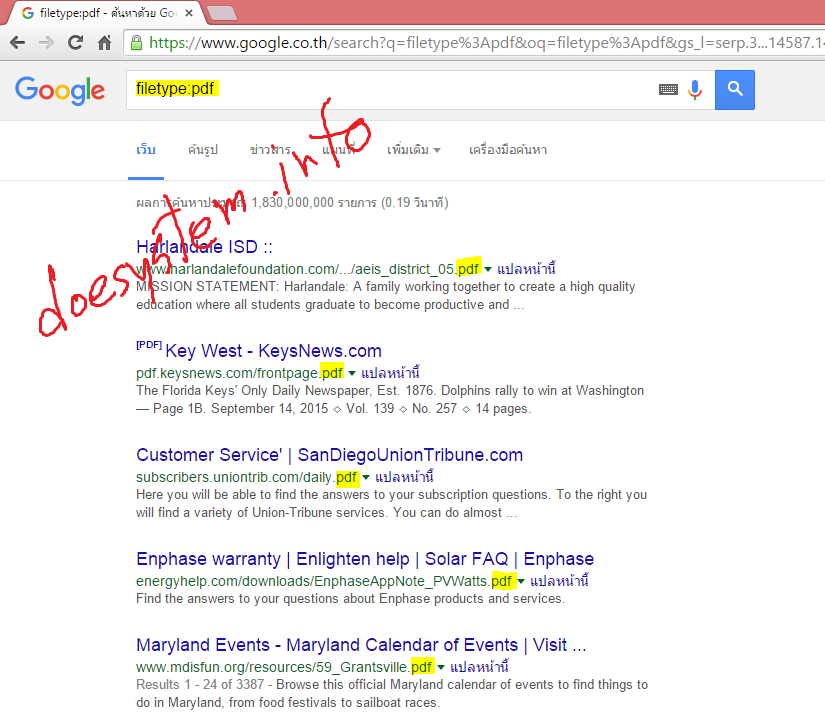This screenshot has height=713, width=825.
Task: Expand the pdf.keysnews.com result dropdown arrow
Action: (x=352, y=374)
